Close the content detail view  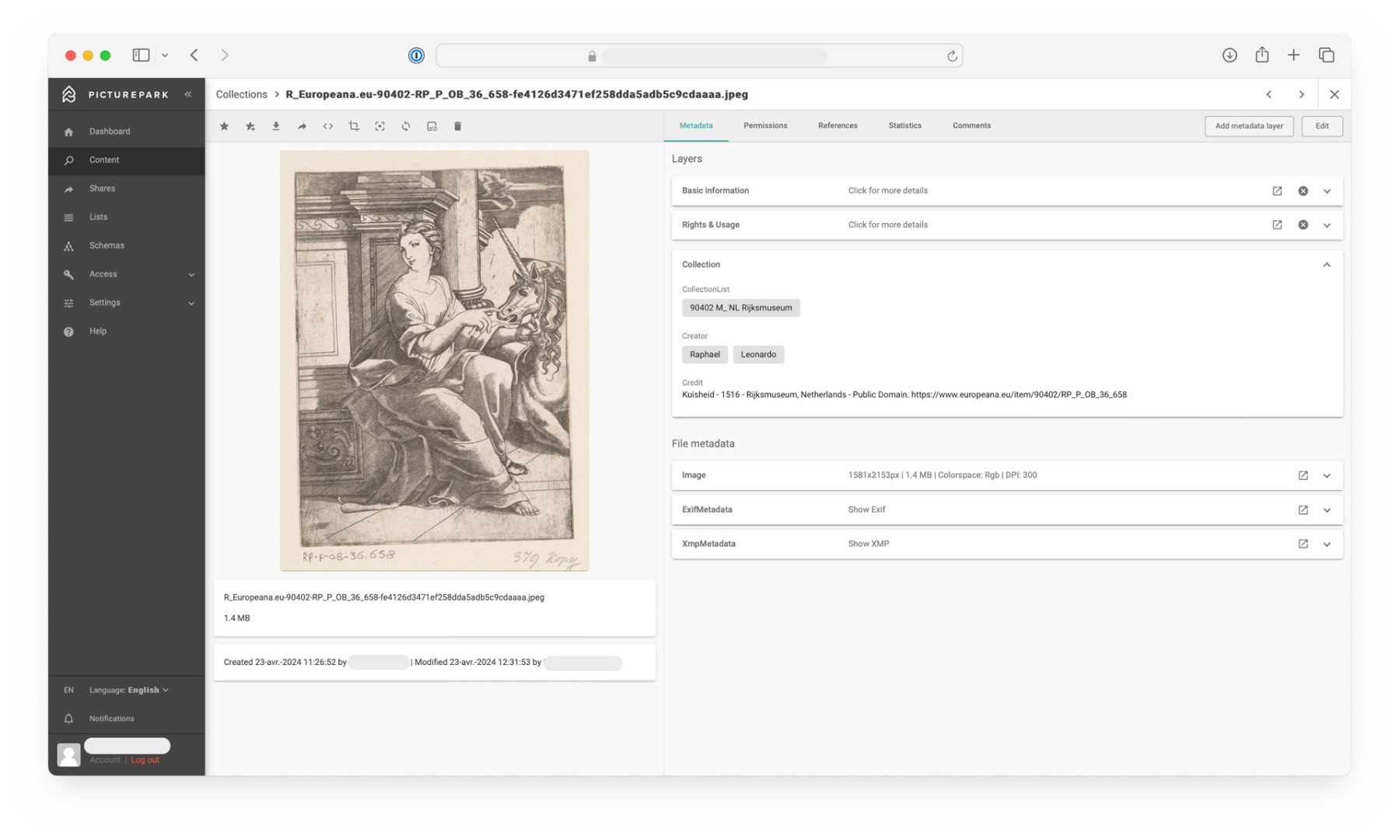[1334, 94]
